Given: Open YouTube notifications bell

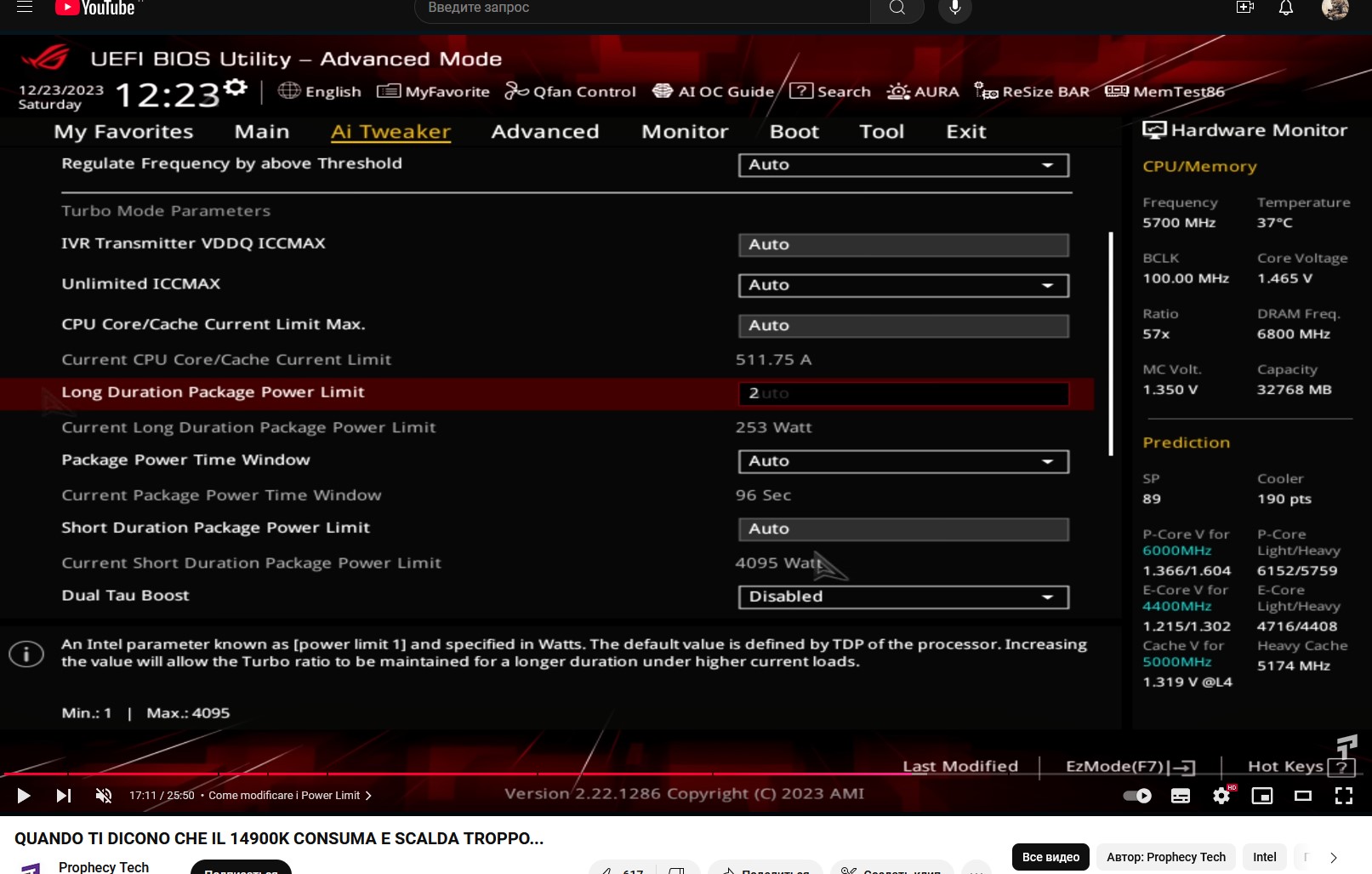Looking at the screenshot, I should pyautogui.click(x=1286, y=8).
